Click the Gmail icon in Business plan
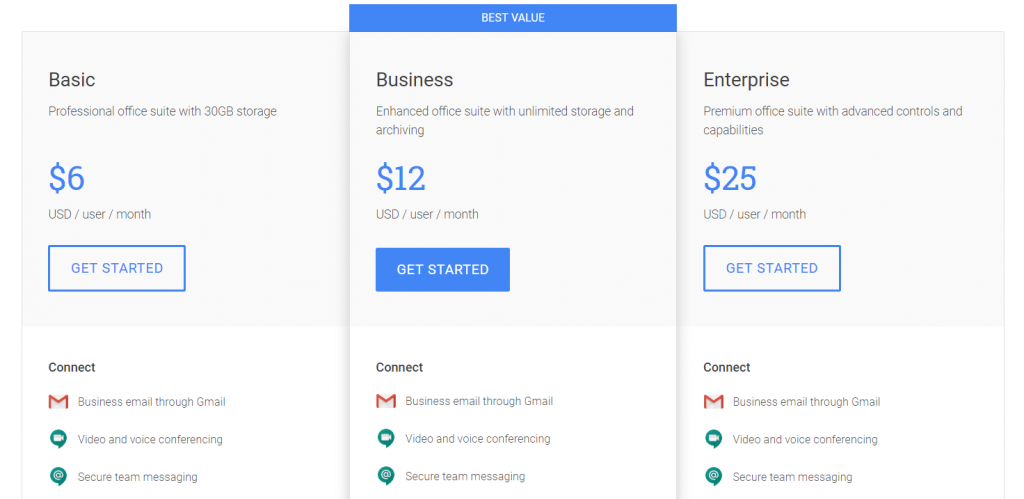 coord(386,401)
